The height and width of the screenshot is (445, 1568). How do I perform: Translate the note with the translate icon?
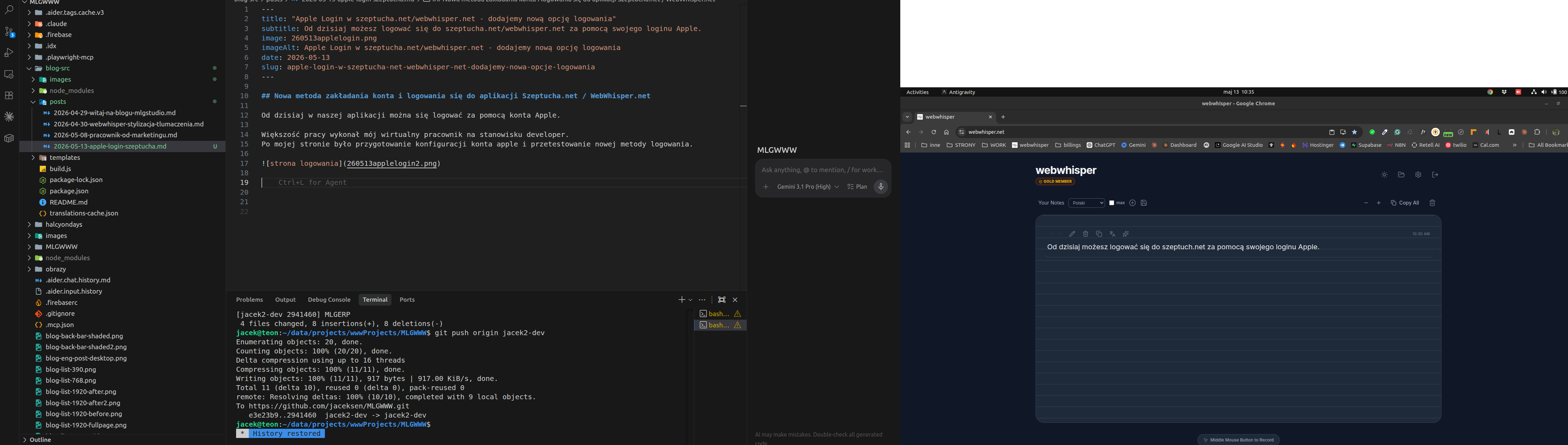1112,234
